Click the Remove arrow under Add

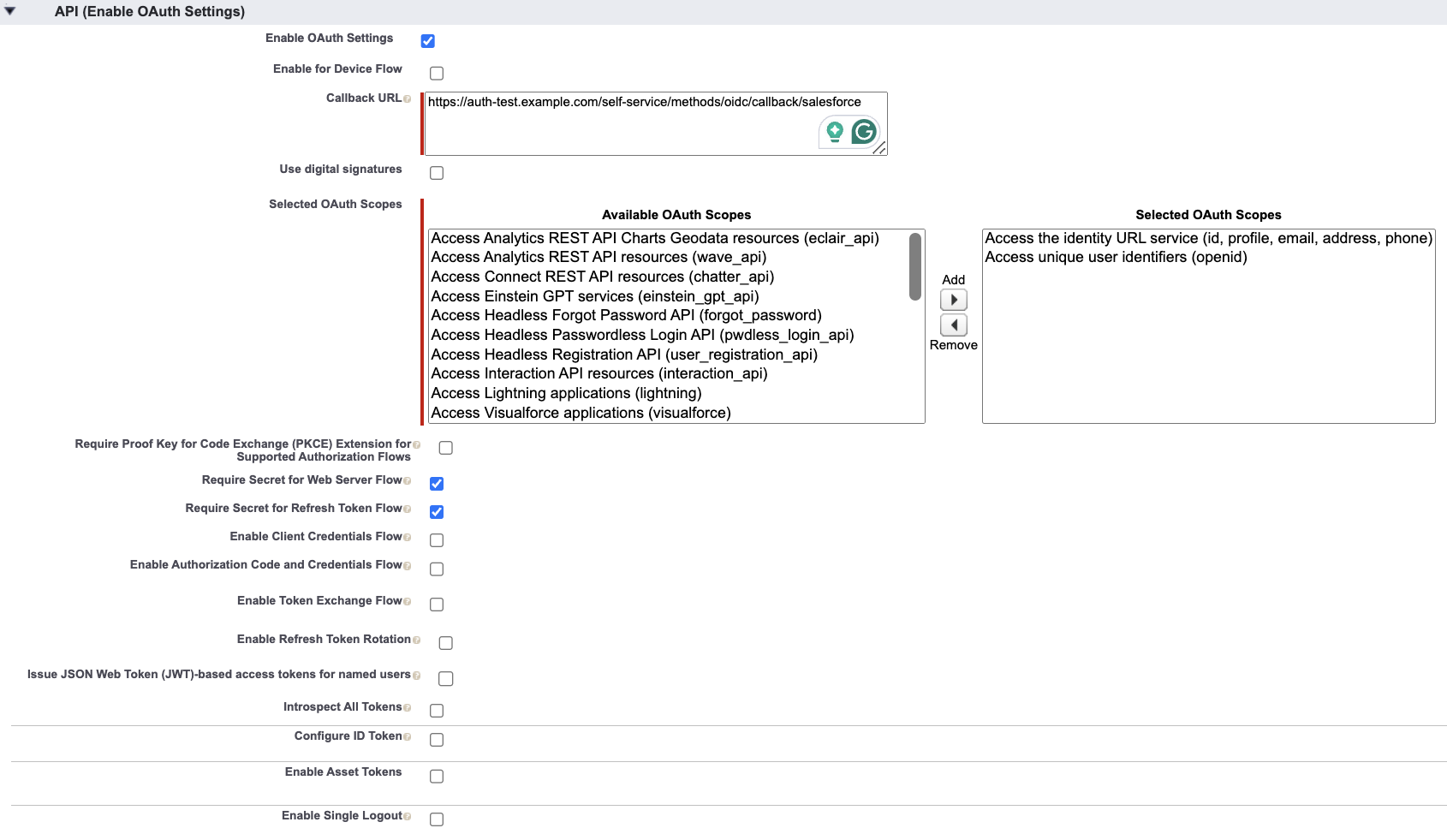[x=953, y=325]
